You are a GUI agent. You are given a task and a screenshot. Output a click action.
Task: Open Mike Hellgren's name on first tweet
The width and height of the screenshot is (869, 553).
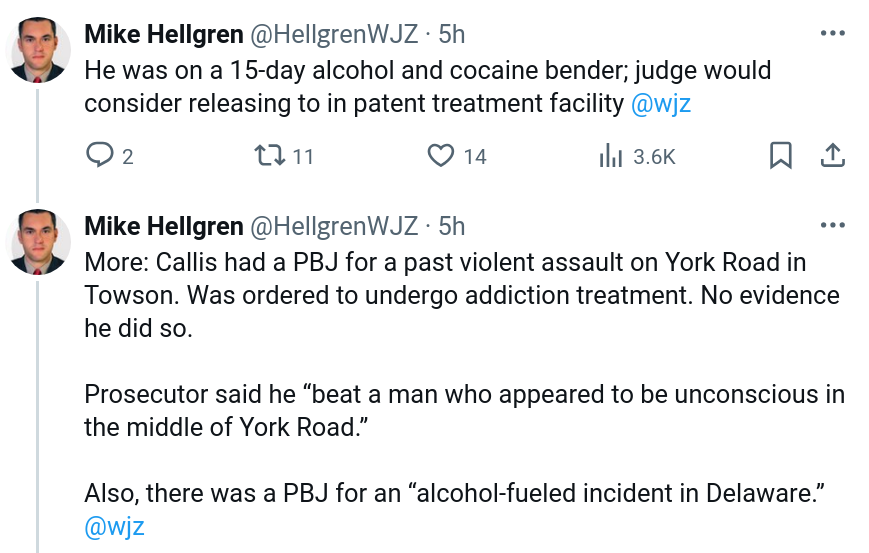[x=163, y=34]
